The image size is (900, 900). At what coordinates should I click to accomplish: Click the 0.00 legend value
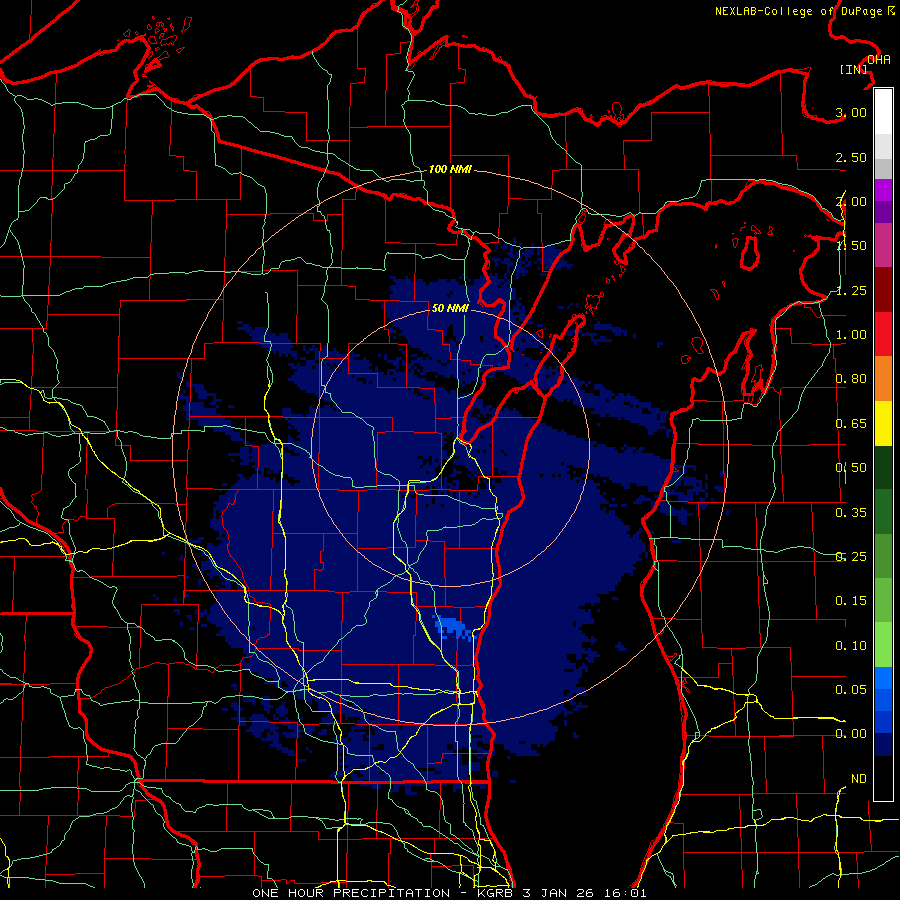click(x=851, y=734)
